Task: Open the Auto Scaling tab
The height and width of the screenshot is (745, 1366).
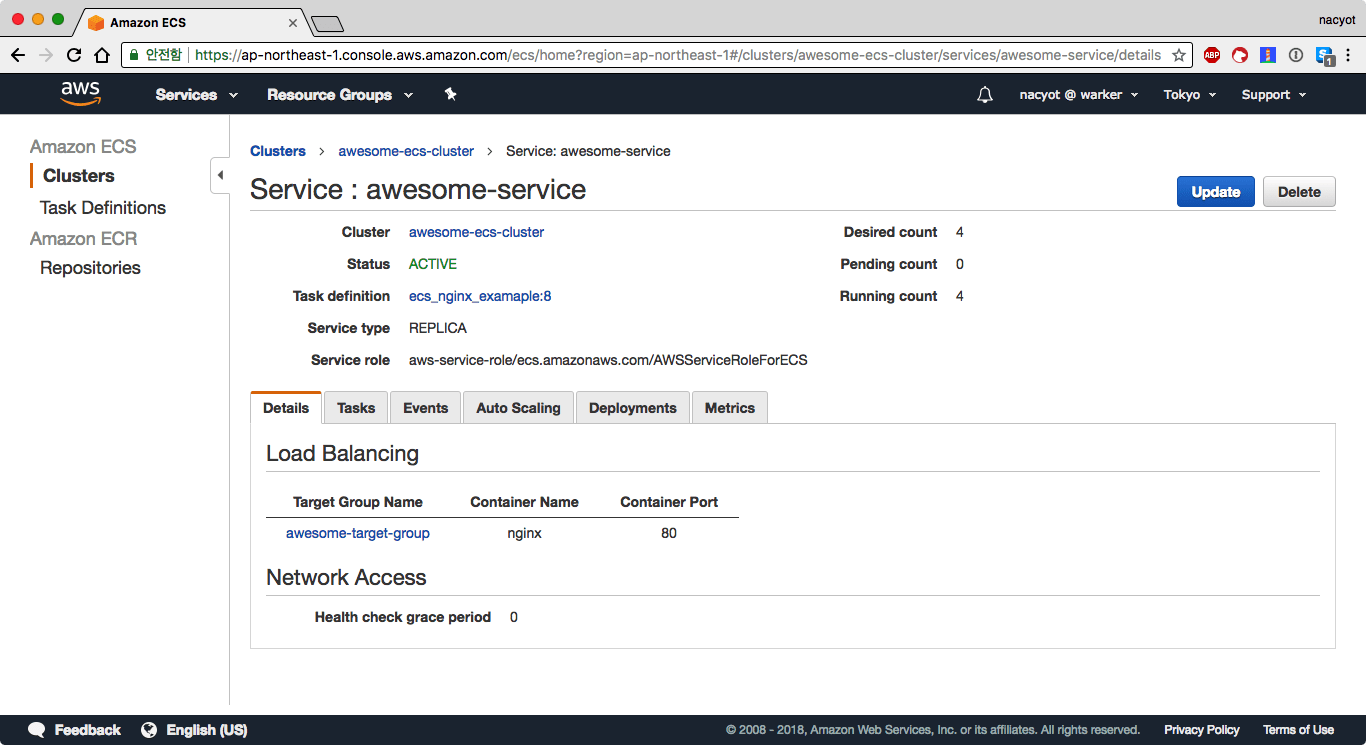Action: 518,408
